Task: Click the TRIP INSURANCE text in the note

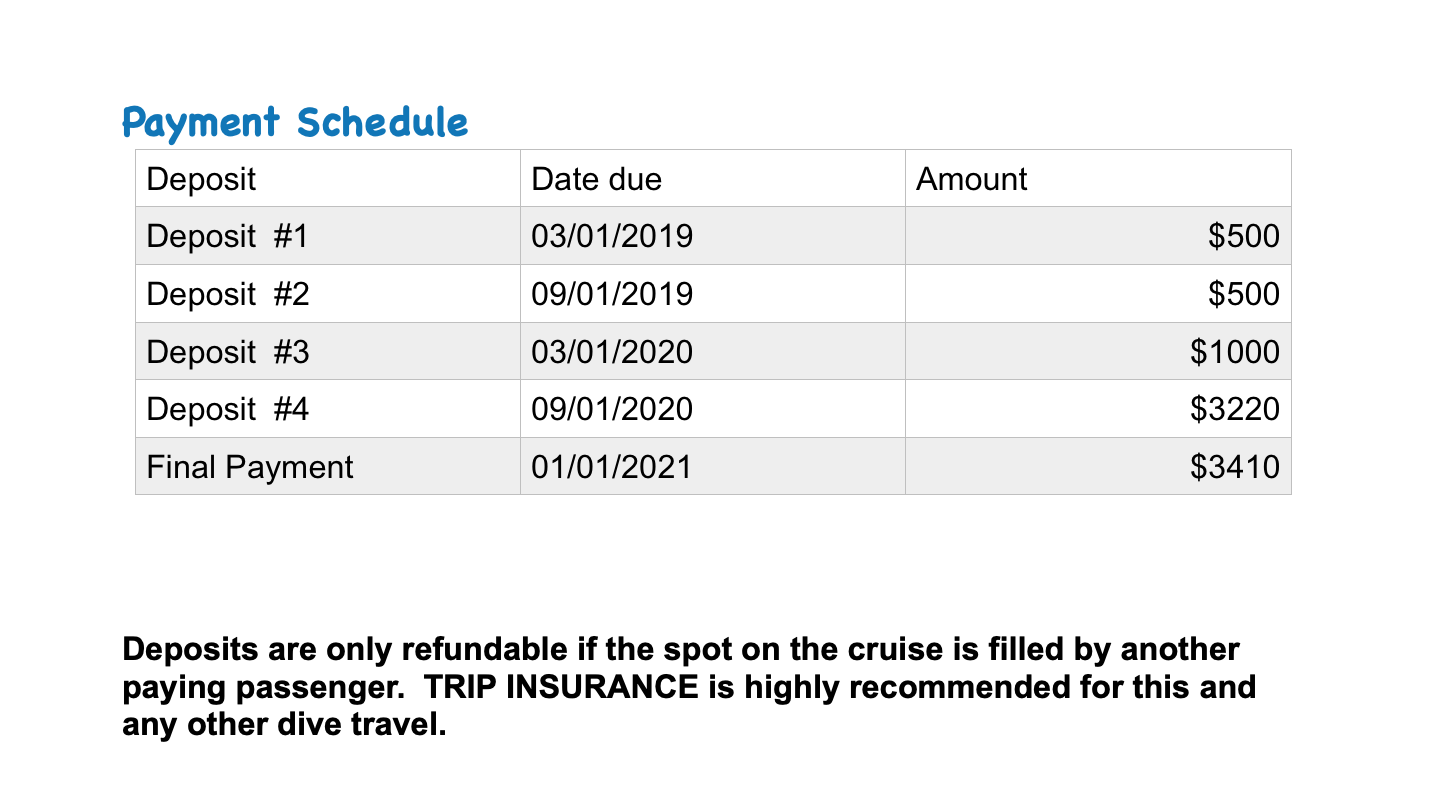Action: 559,688
